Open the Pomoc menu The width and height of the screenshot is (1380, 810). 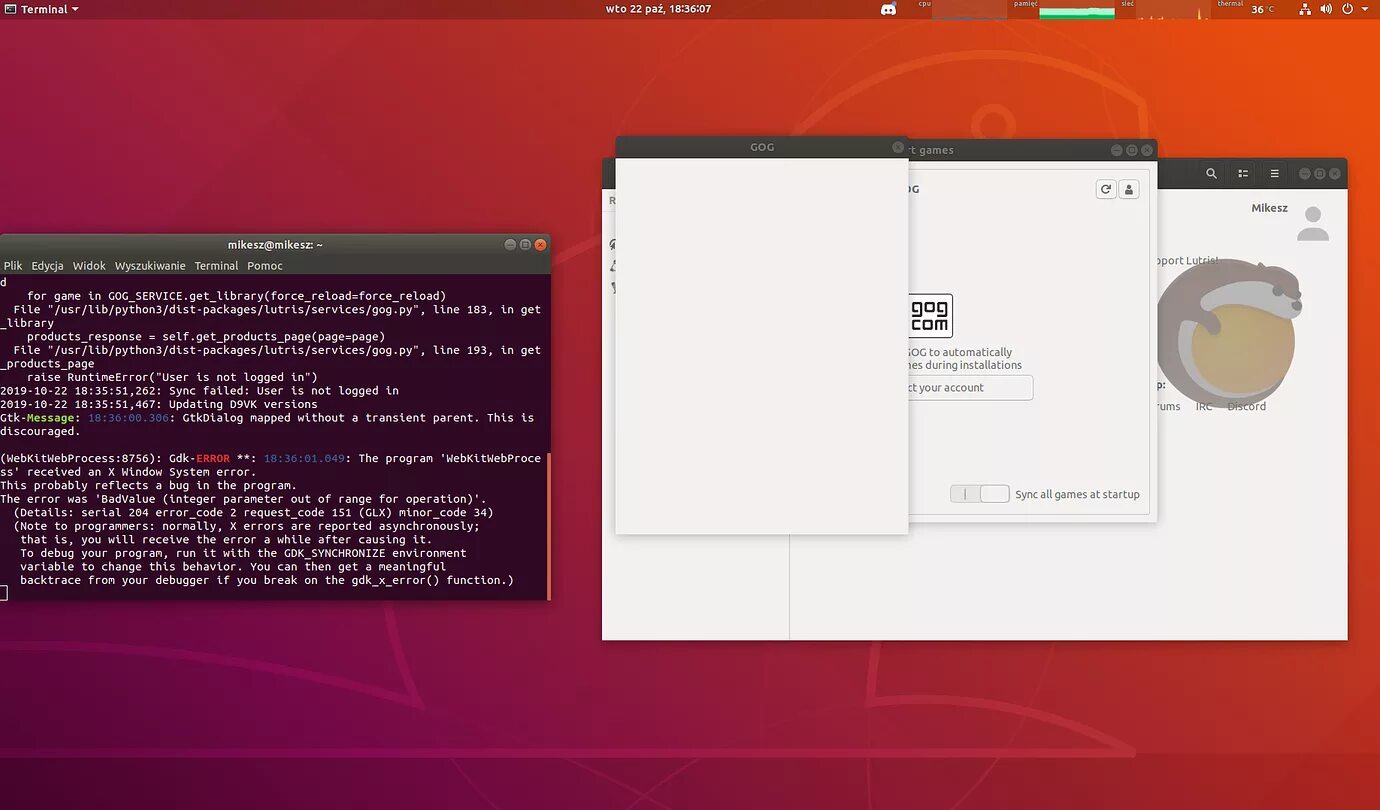[x=265, y=266]
